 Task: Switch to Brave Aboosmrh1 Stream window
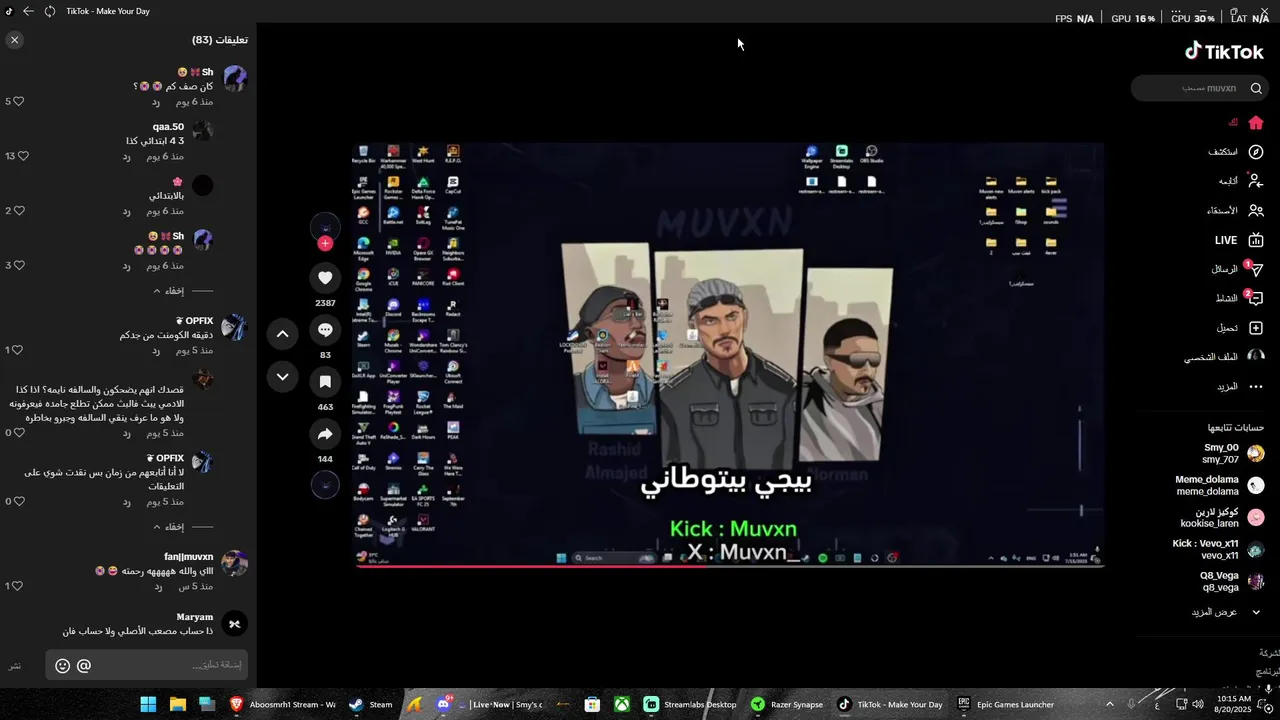283,704
